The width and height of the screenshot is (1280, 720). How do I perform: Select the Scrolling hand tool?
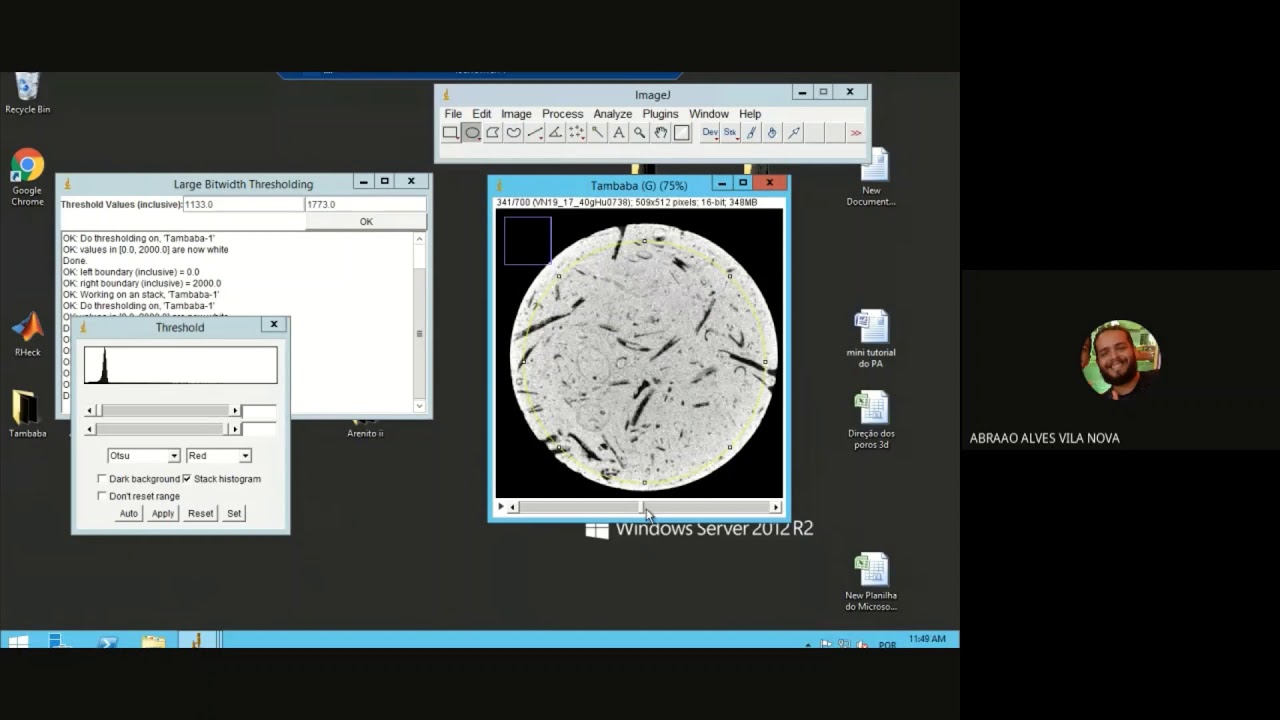coord(661,133)
